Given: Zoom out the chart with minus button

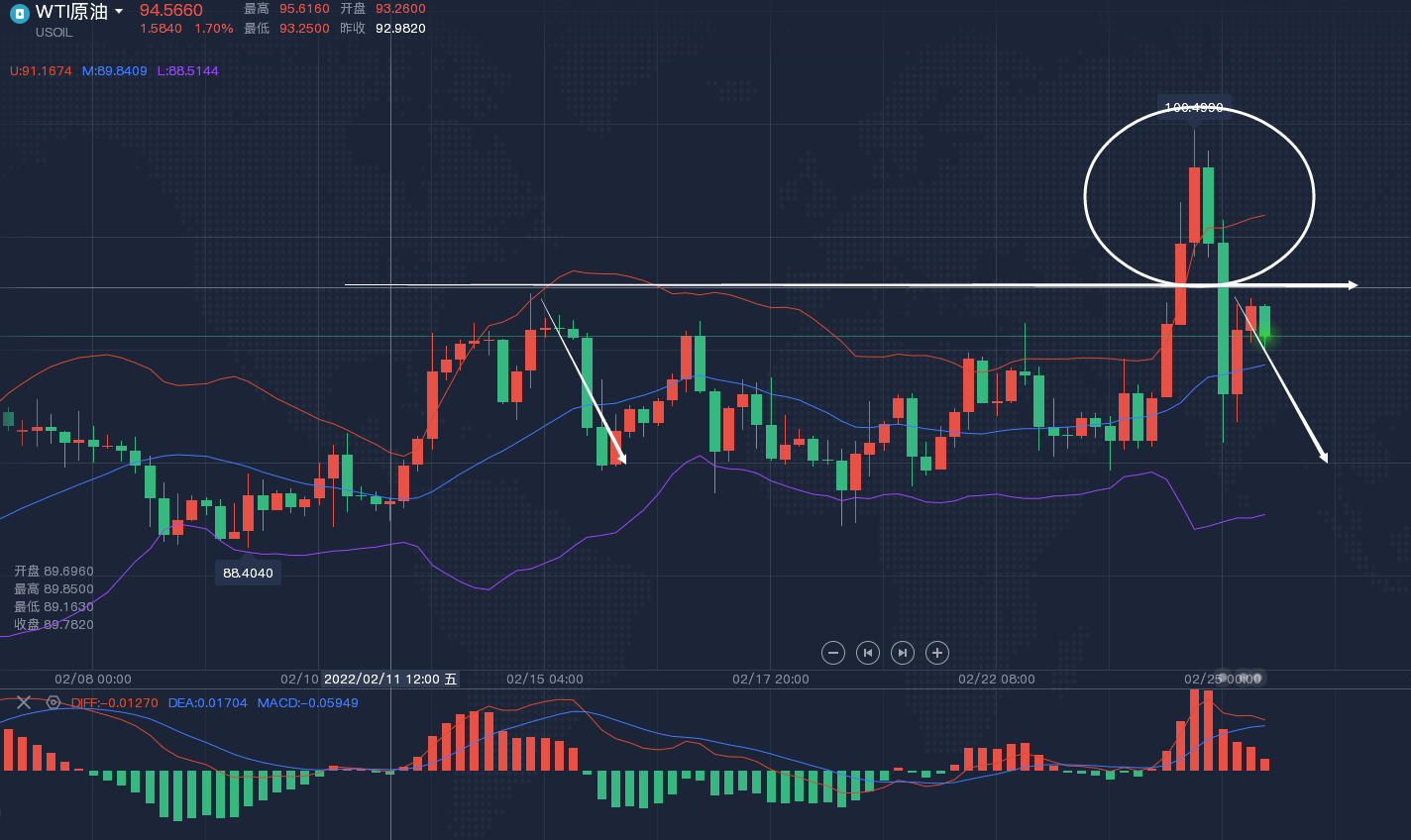Looking at the screenshot, I should pos(833,653).
